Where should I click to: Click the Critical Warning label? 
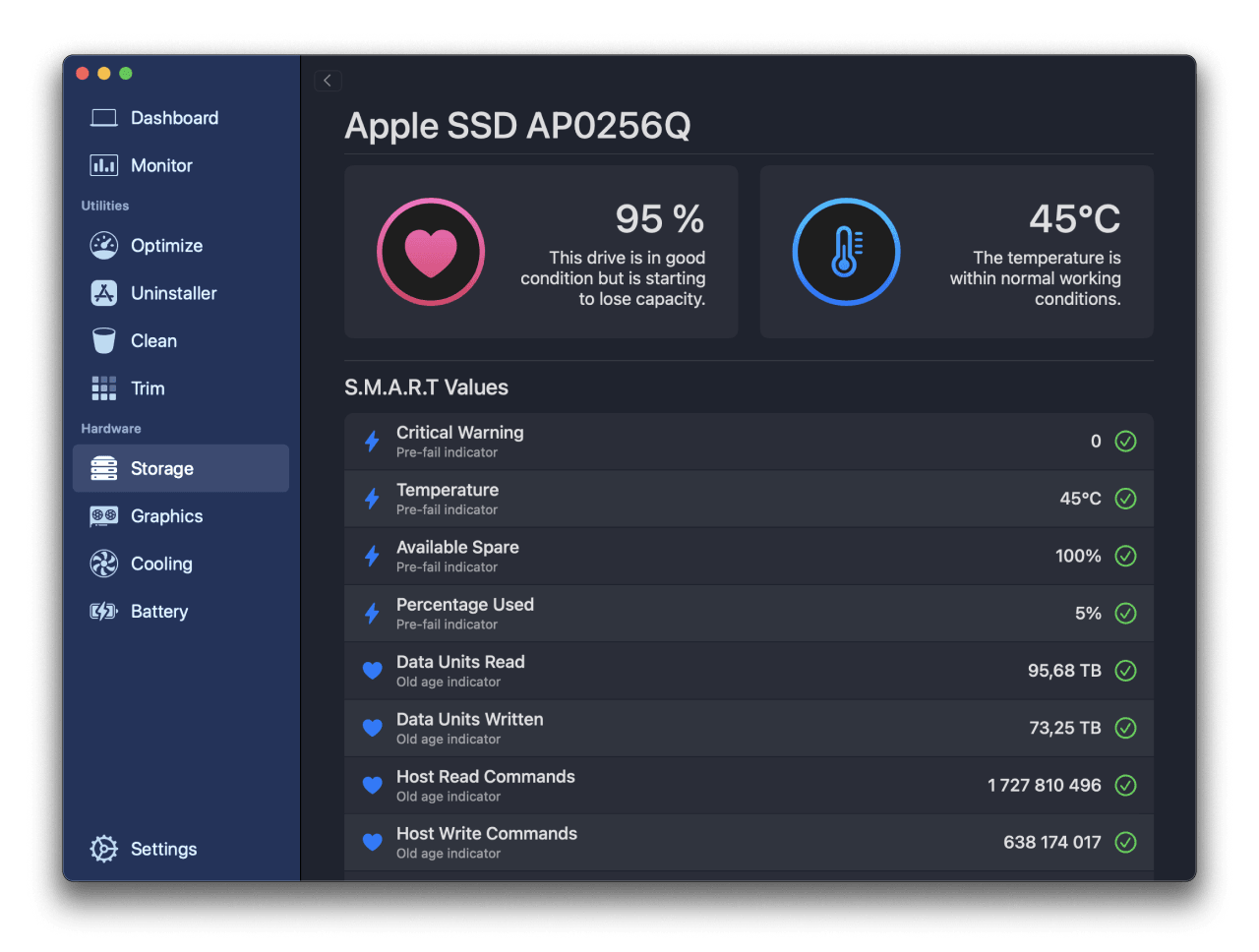[x=460, y=433]
